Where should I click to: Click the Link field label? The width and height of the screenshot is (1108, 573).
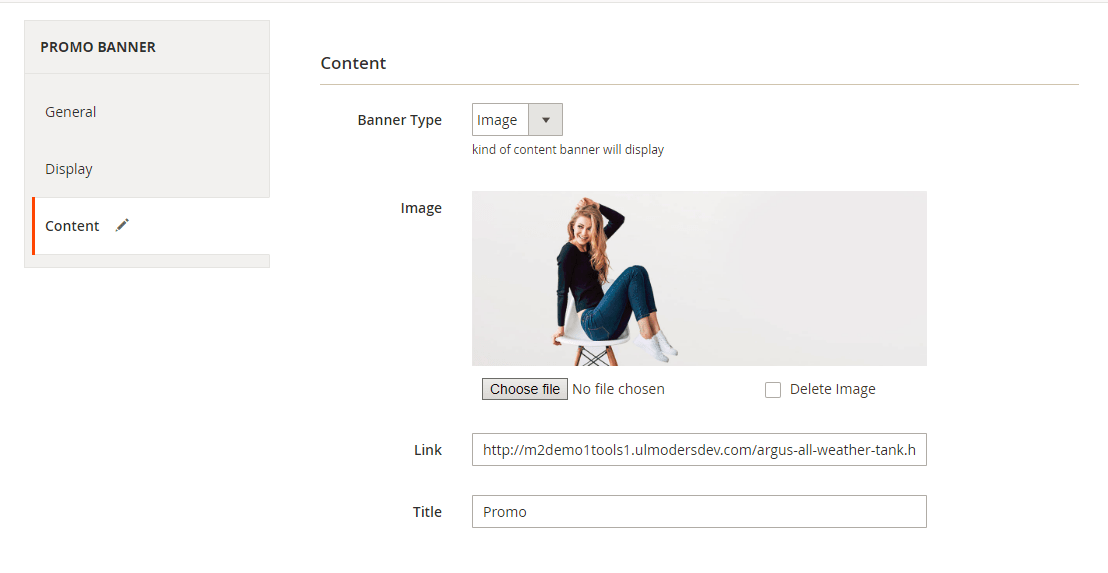427,450
